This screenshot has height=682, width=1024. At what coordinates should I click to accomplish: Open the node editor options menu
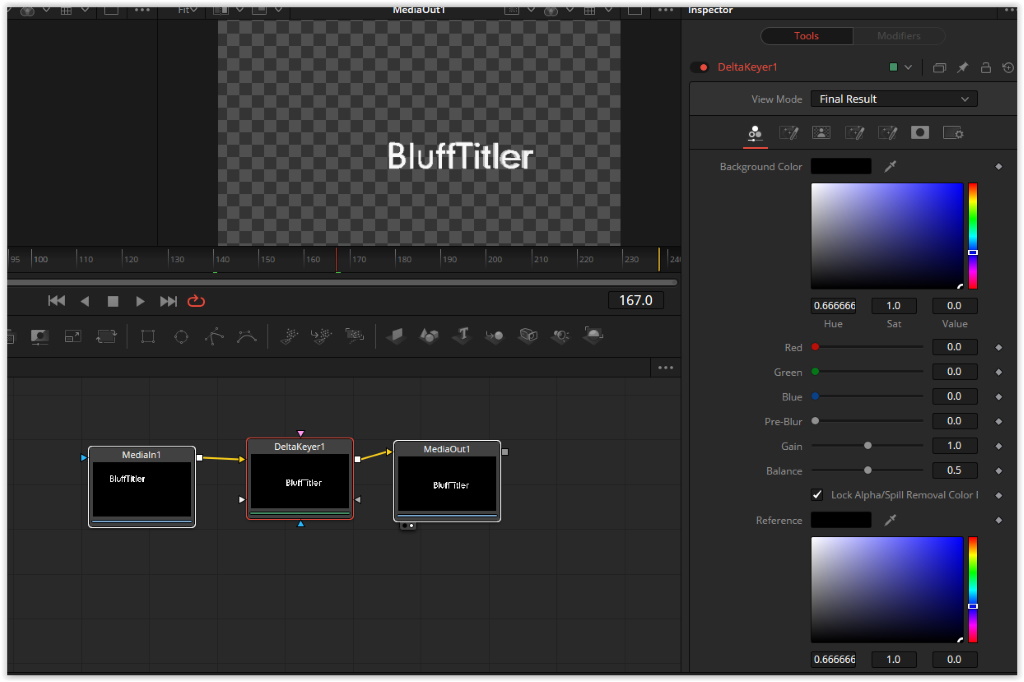(x=666, y=368)
